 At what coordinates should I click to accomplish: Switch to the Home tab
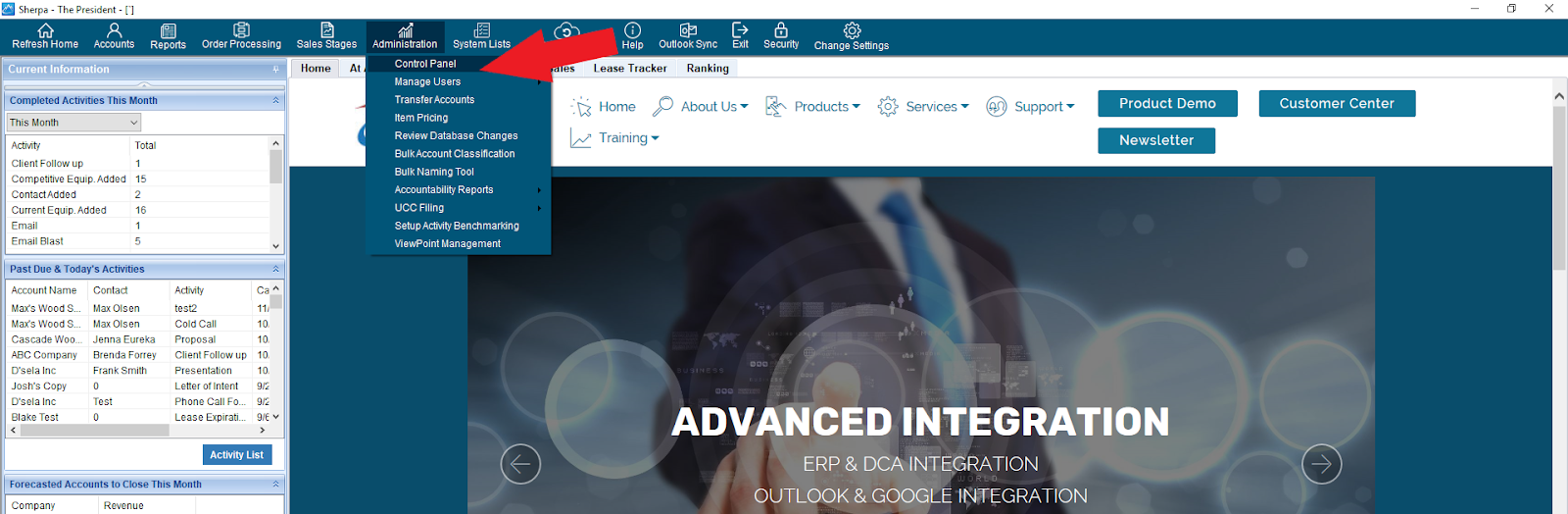(x=316, y=69)
